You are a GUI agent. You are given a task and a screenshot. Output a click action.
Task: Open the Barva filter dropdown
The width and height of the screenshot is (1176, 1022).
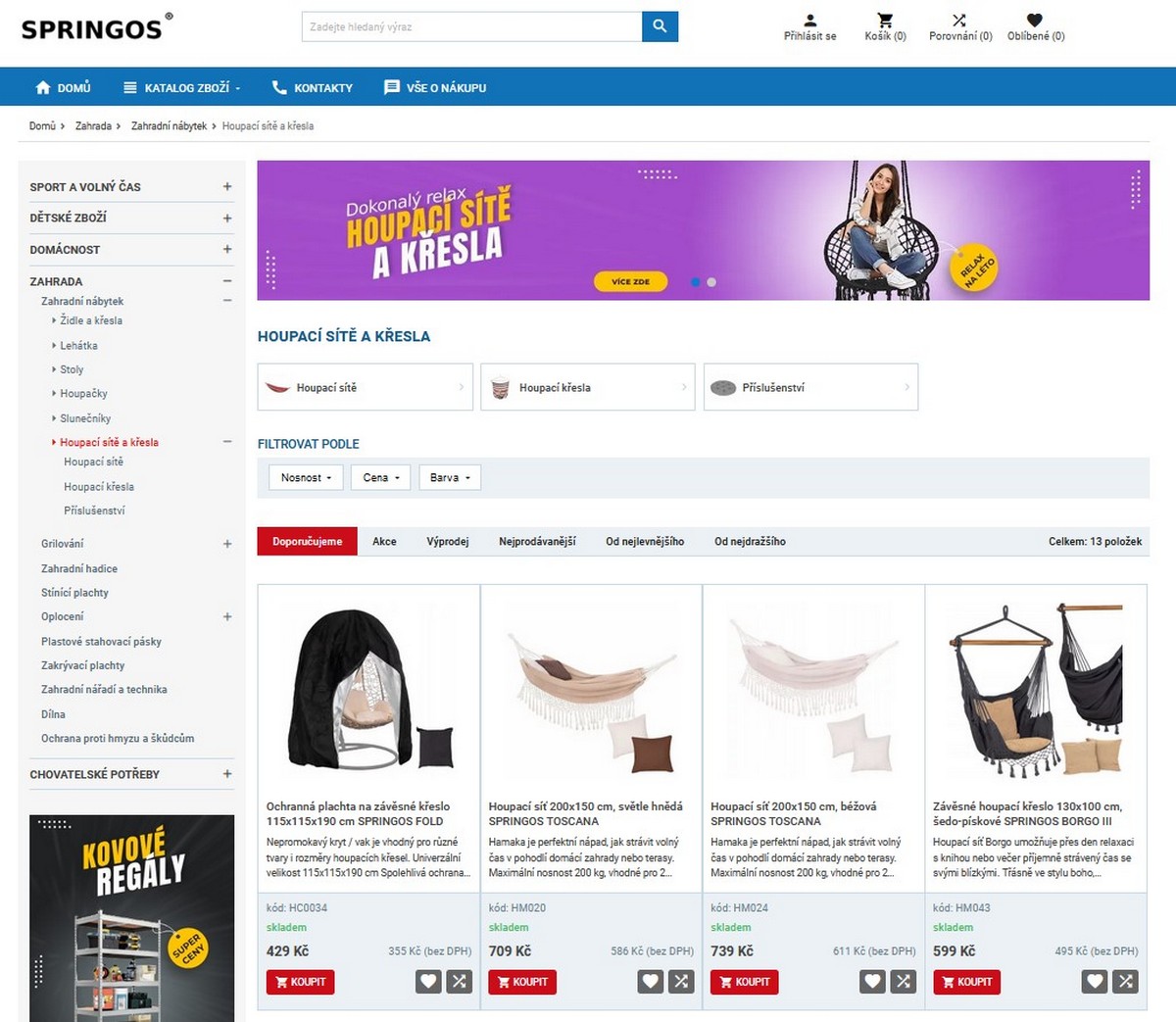tap(450, 477)
